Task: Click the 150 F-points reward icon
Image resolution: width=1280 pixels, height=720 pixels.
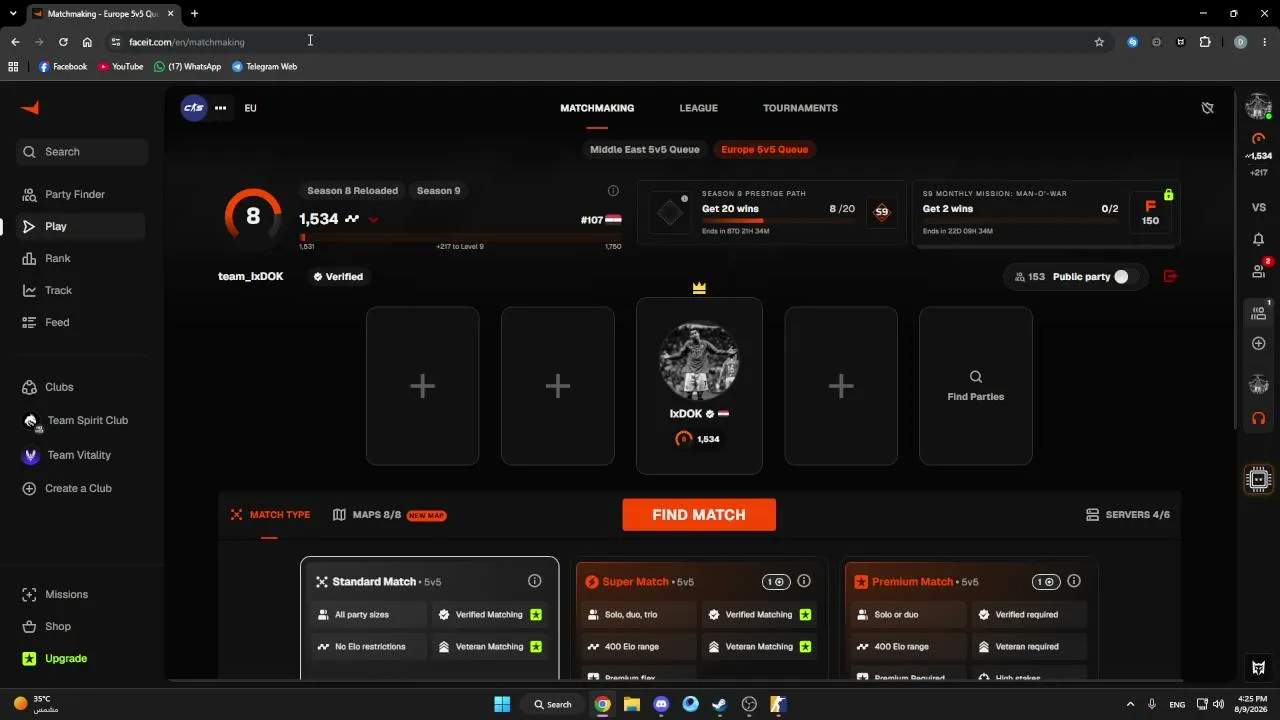Action: pos(1150,213)
